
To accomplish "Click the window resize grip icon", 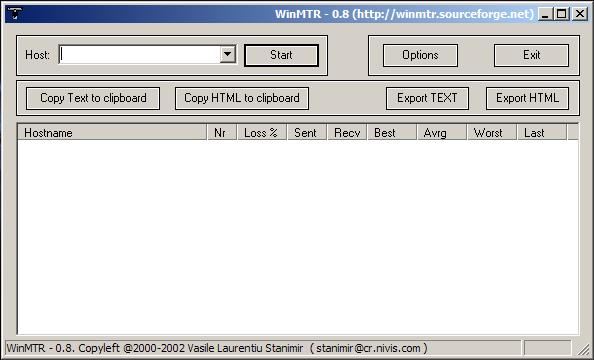I will (x=583, y=349).
